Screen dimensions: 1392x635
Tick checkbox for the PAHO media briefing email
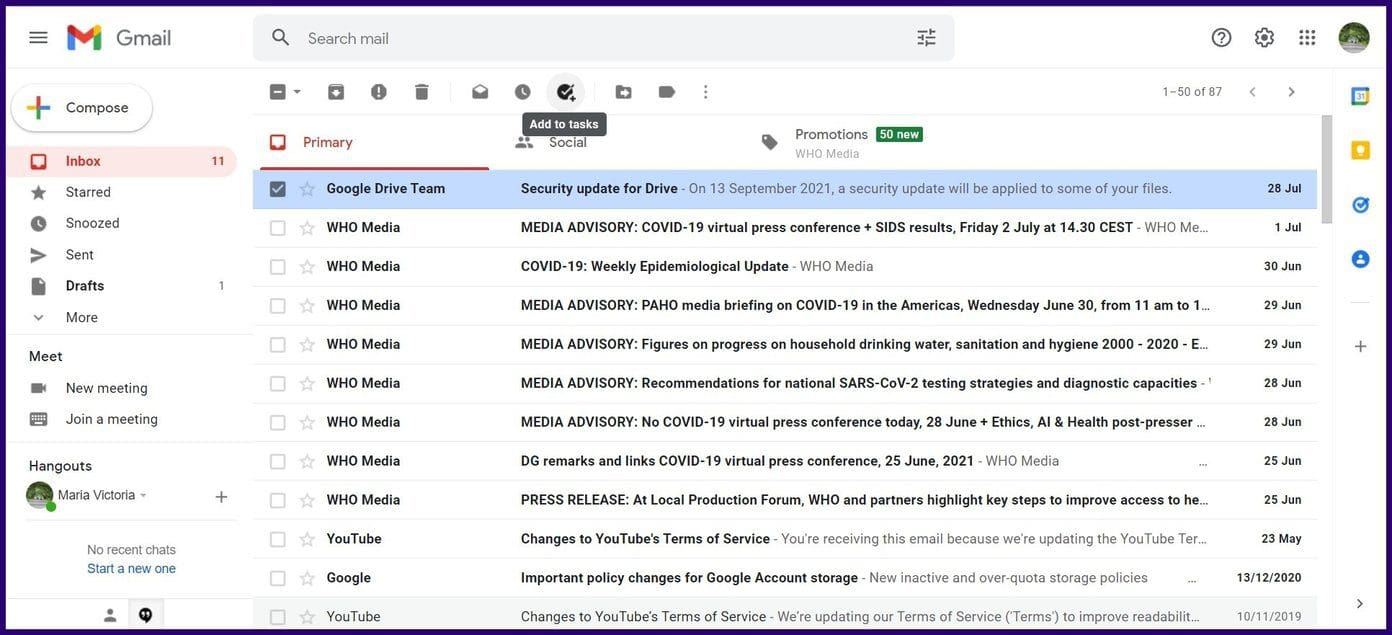(x=278, y=306)
